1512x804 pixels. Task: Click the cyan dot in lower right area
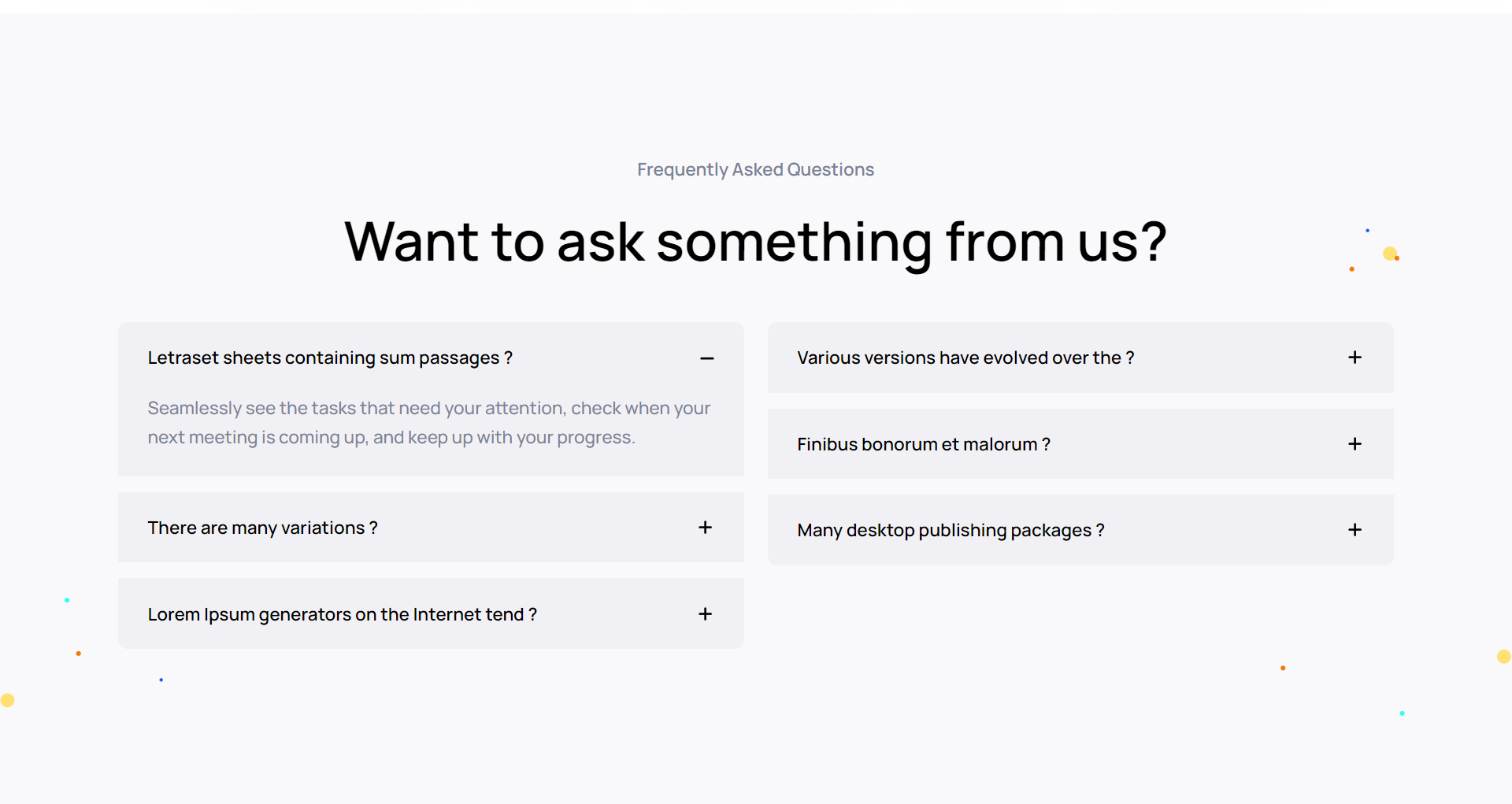(x=1402, y=713)
